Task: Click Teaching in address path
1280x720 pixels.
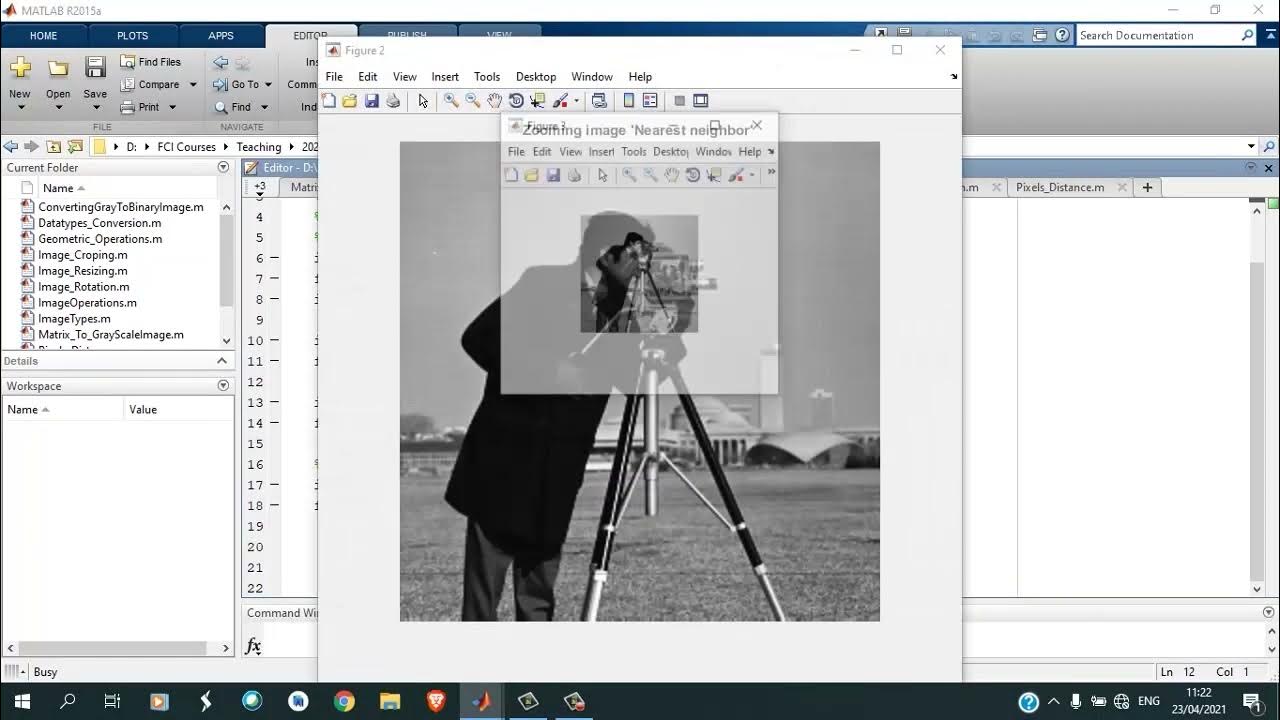Action: click(259, 147)
